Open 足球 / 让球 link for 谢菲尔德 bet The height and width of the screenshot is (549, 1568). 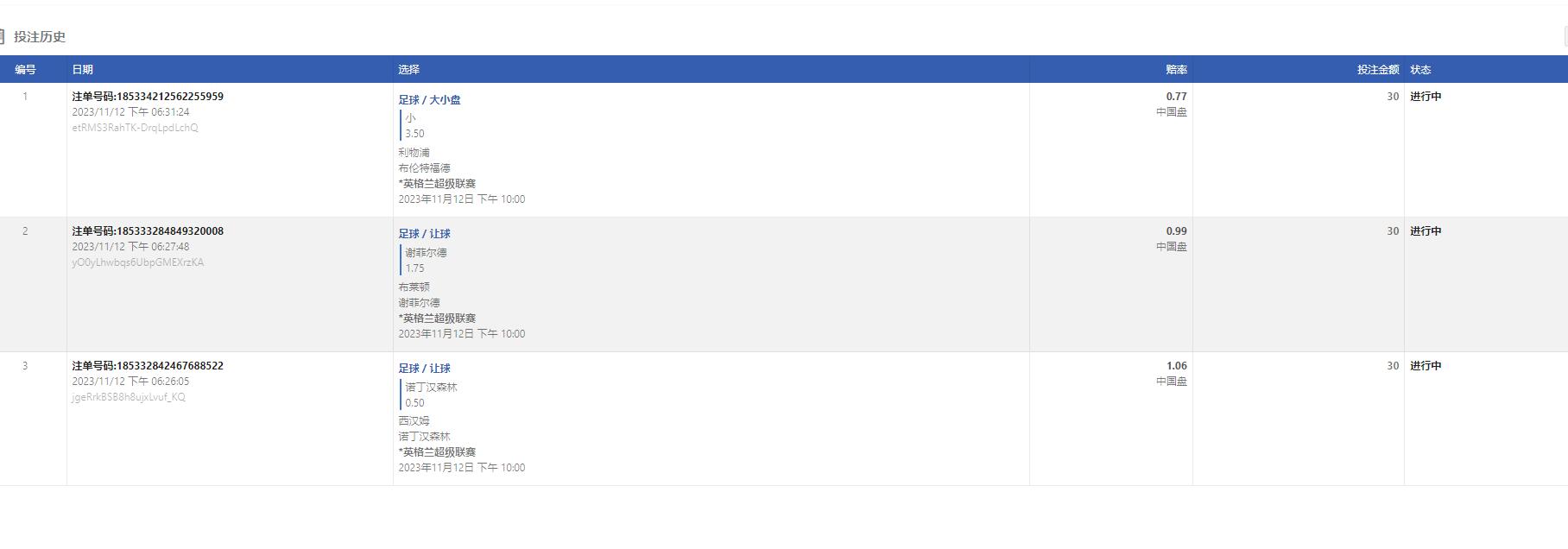(x=424, y=234)
